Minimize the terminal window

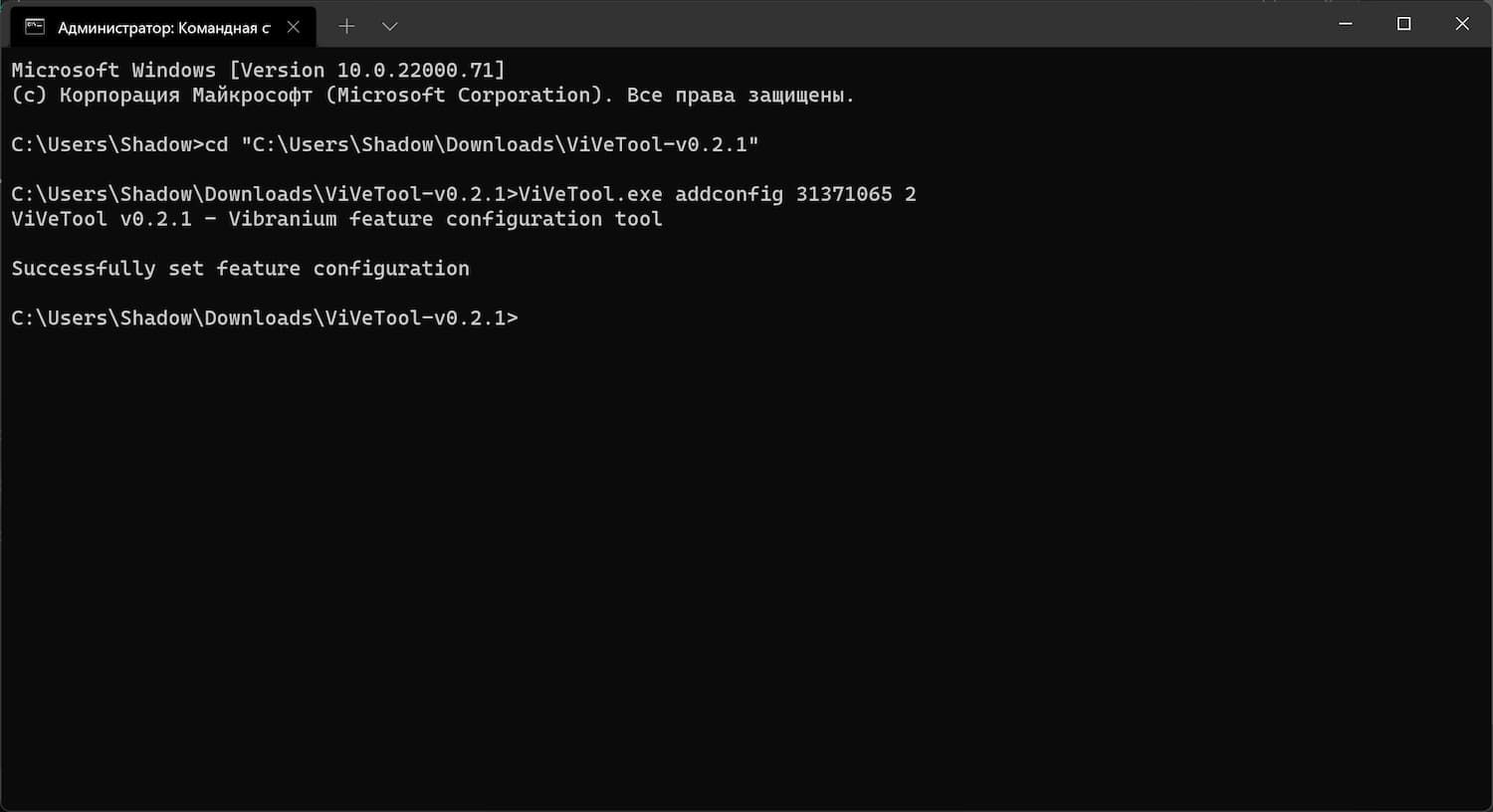1346,24
